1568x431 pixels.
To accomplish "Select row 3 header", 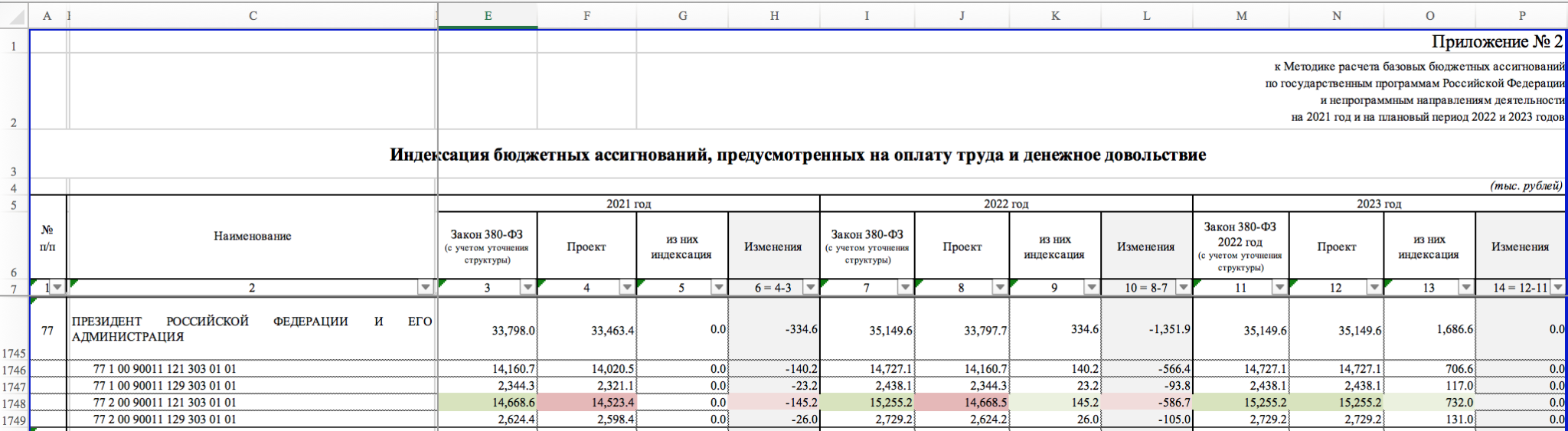I will (x=14, y=155).
